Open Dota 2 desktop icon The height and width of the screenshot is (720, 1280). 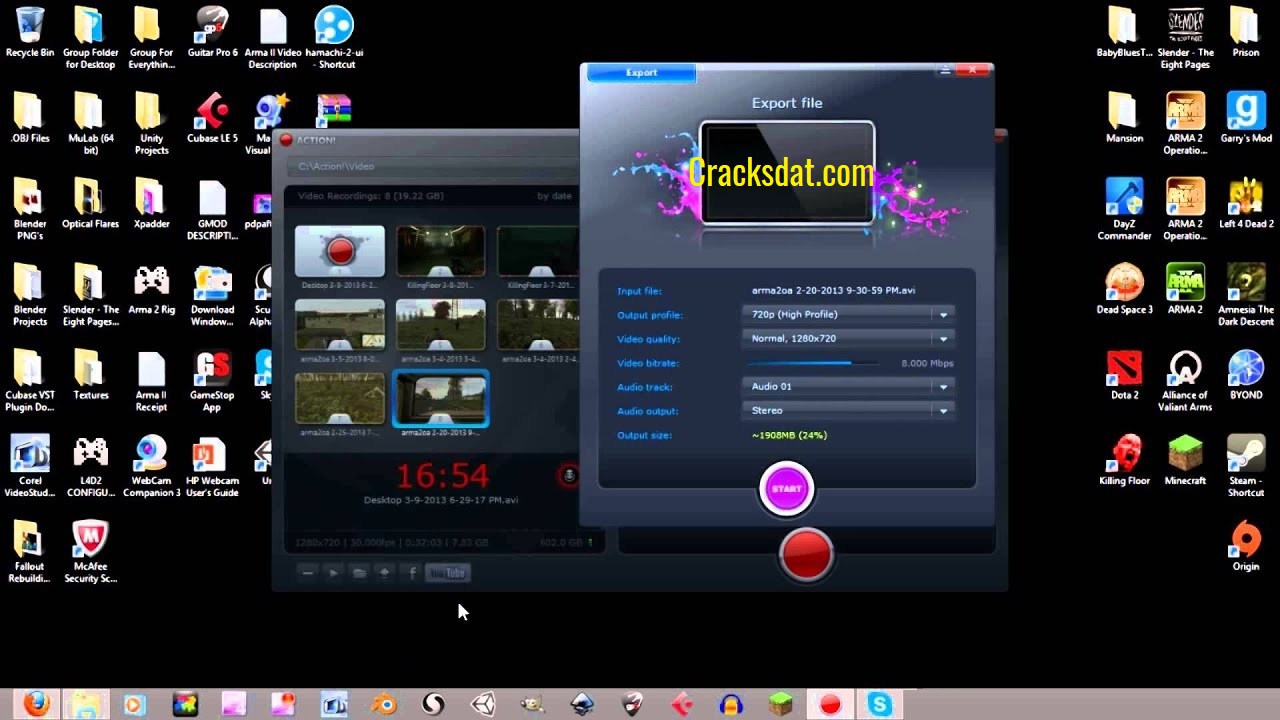(x=1124, y=374)
